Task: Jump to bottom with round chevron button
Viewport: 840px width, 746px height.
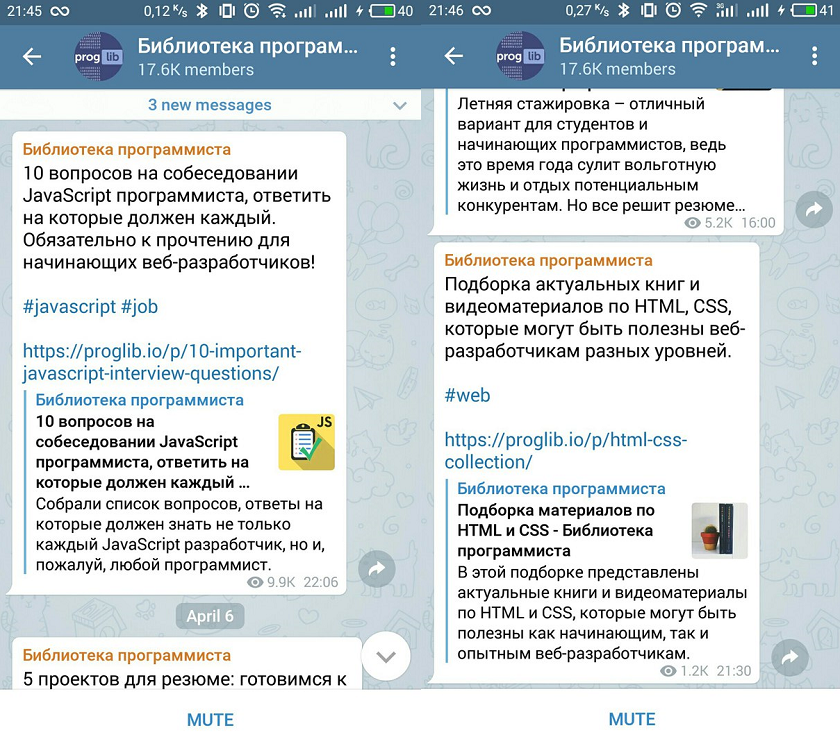Action: click(386, 657)
